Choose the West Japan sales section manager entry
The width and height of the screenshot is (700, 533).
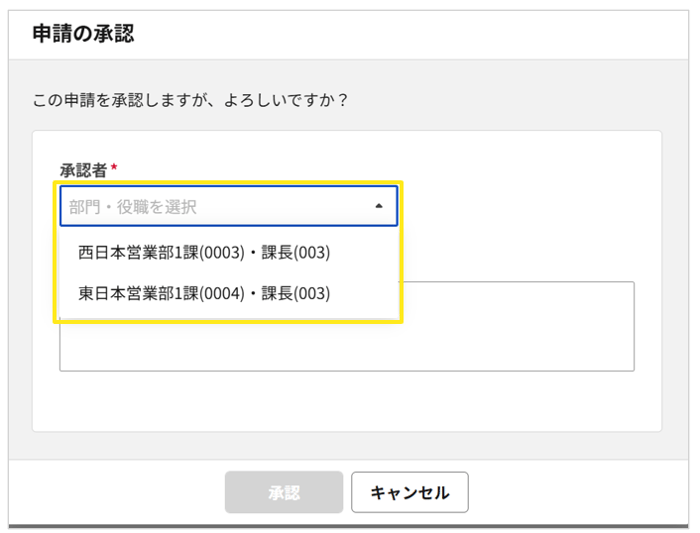(204, 253)
